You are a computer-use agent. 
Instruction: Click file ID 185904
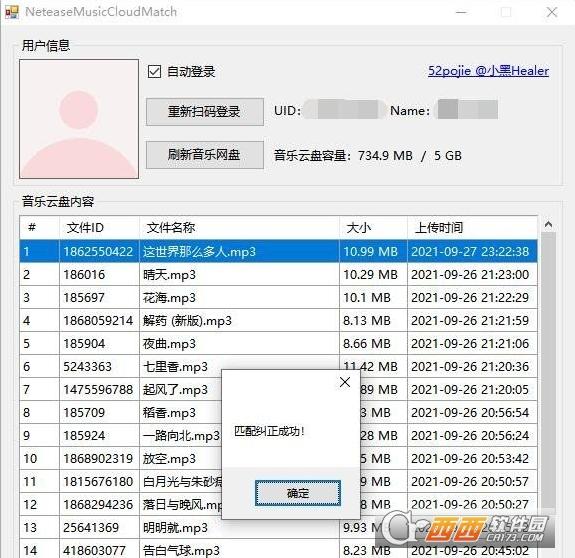coord(84,344)
